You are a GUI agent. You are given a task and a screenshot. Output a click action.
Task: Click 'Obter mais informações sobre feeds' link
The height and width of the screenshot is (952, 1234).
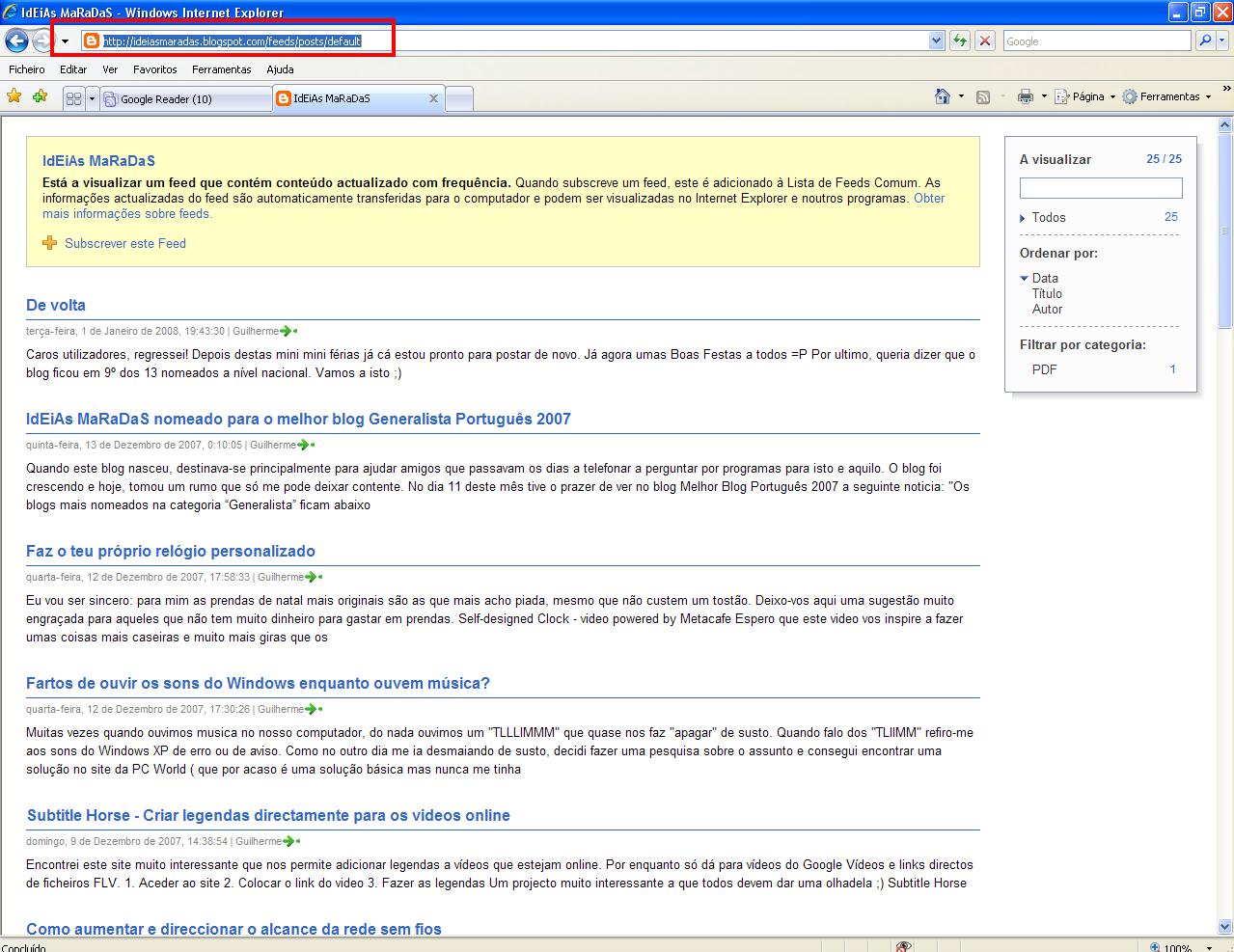point(494,205)
